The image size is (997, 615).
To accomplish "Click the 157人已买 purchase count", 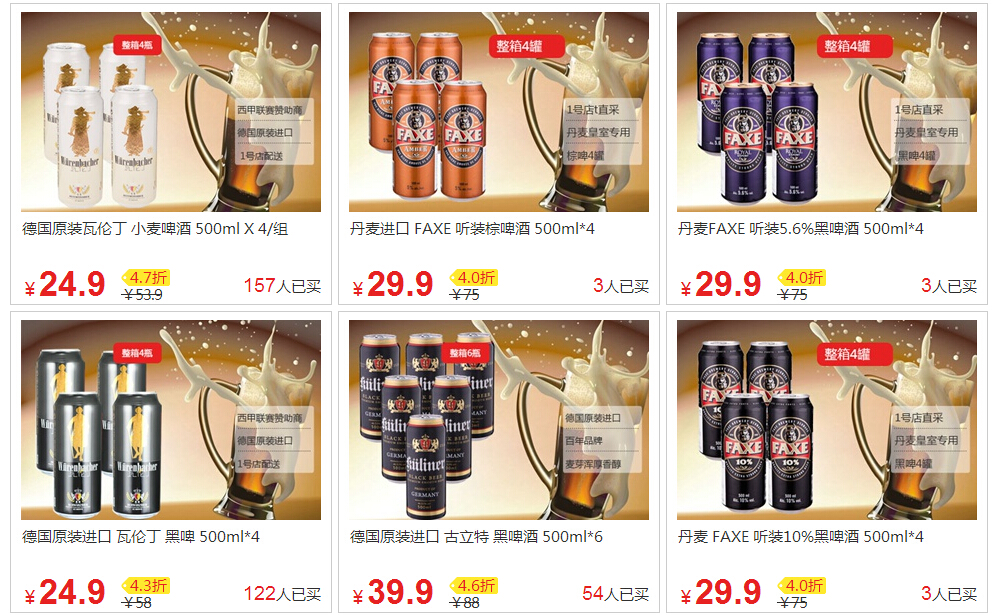I will point(282,286).
